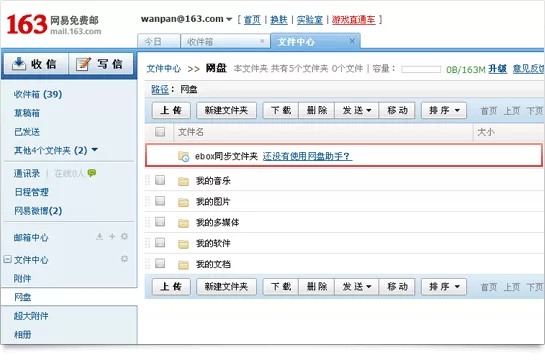
Task: Close the 文件中心 tab with its X
Action: tap(352, 41)
